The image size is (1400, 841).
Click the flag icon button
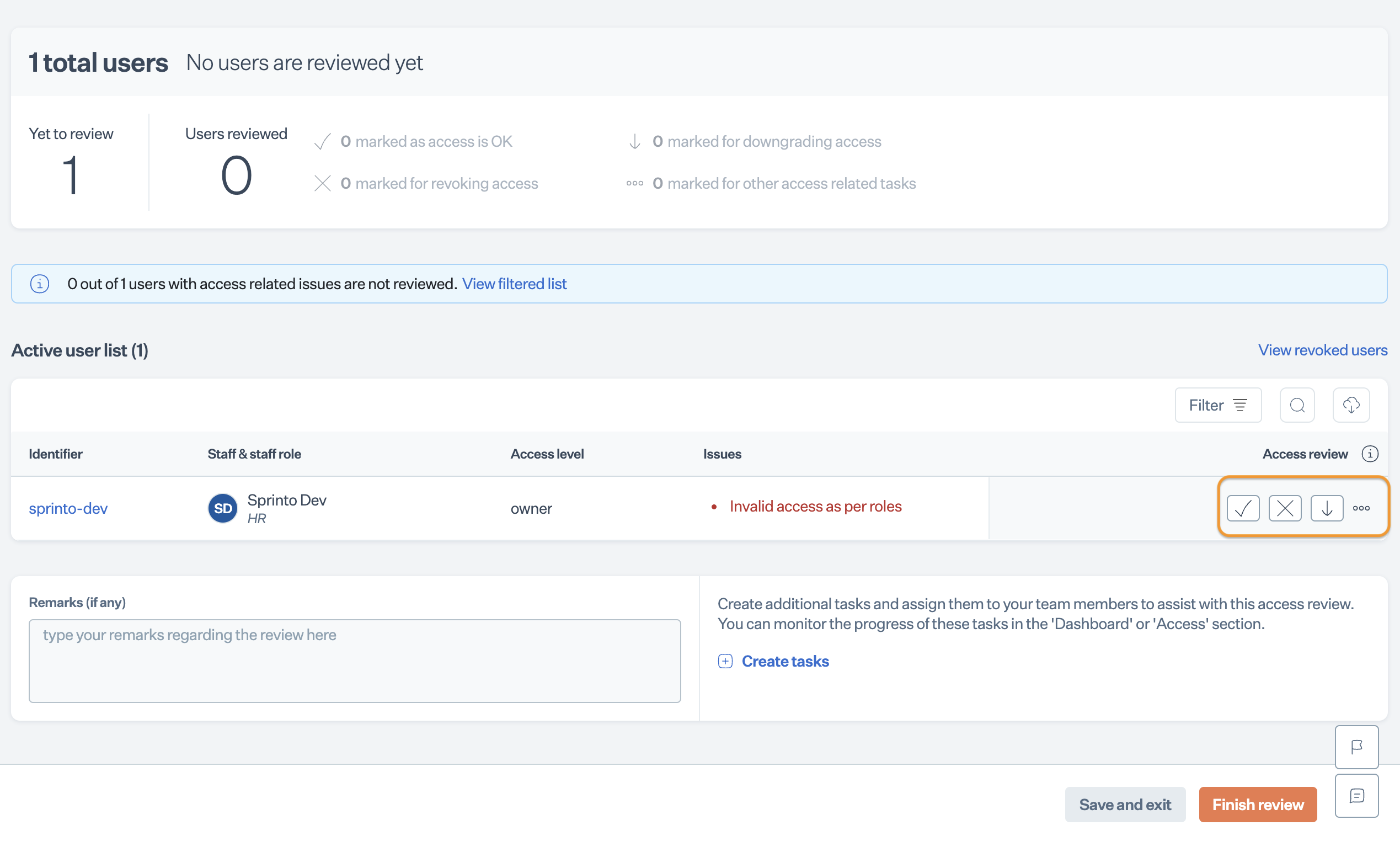1356,747
